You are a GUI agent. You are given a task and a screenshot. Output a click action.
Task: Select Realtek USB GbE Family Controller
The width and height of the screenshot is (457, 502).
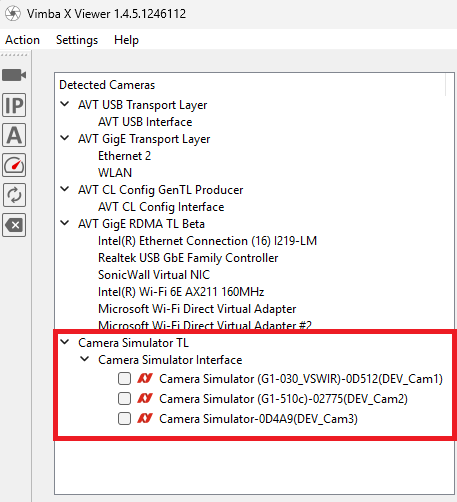(188, 258)
